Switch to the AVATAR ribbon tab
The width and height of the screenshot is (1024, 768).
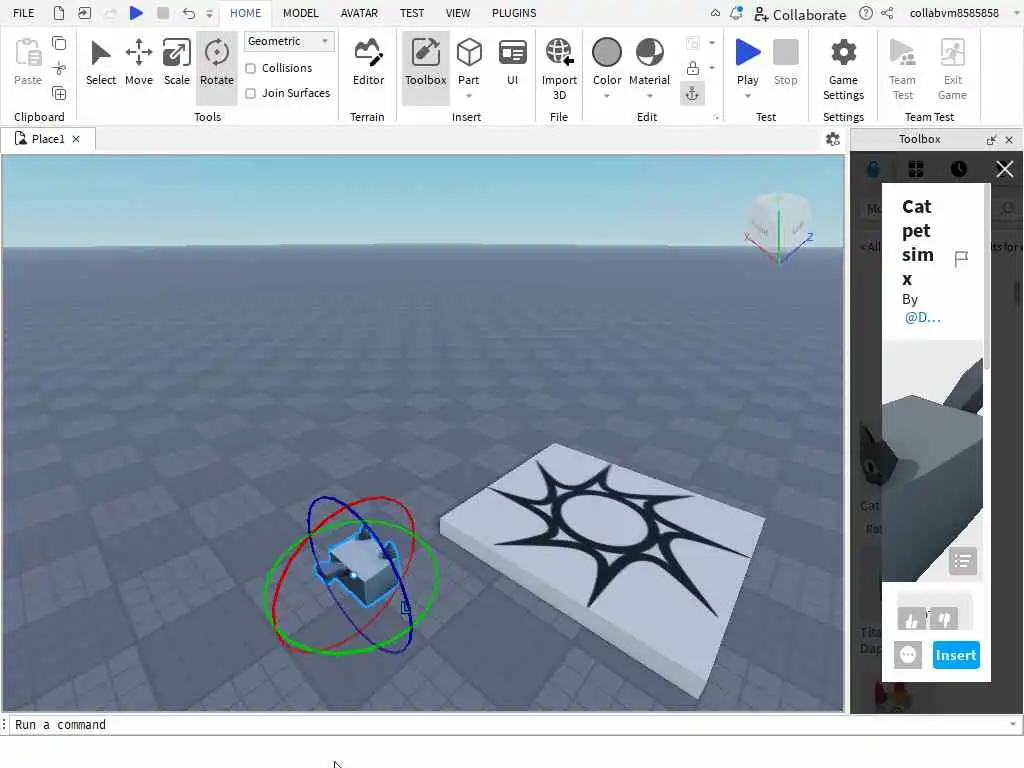[x=359, y=13]
